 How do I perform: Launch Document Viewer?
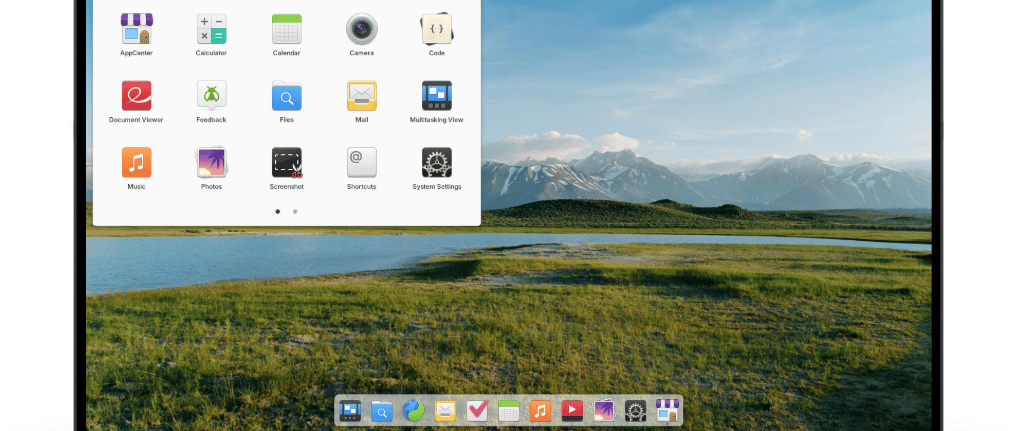click(x=136, y=95)
